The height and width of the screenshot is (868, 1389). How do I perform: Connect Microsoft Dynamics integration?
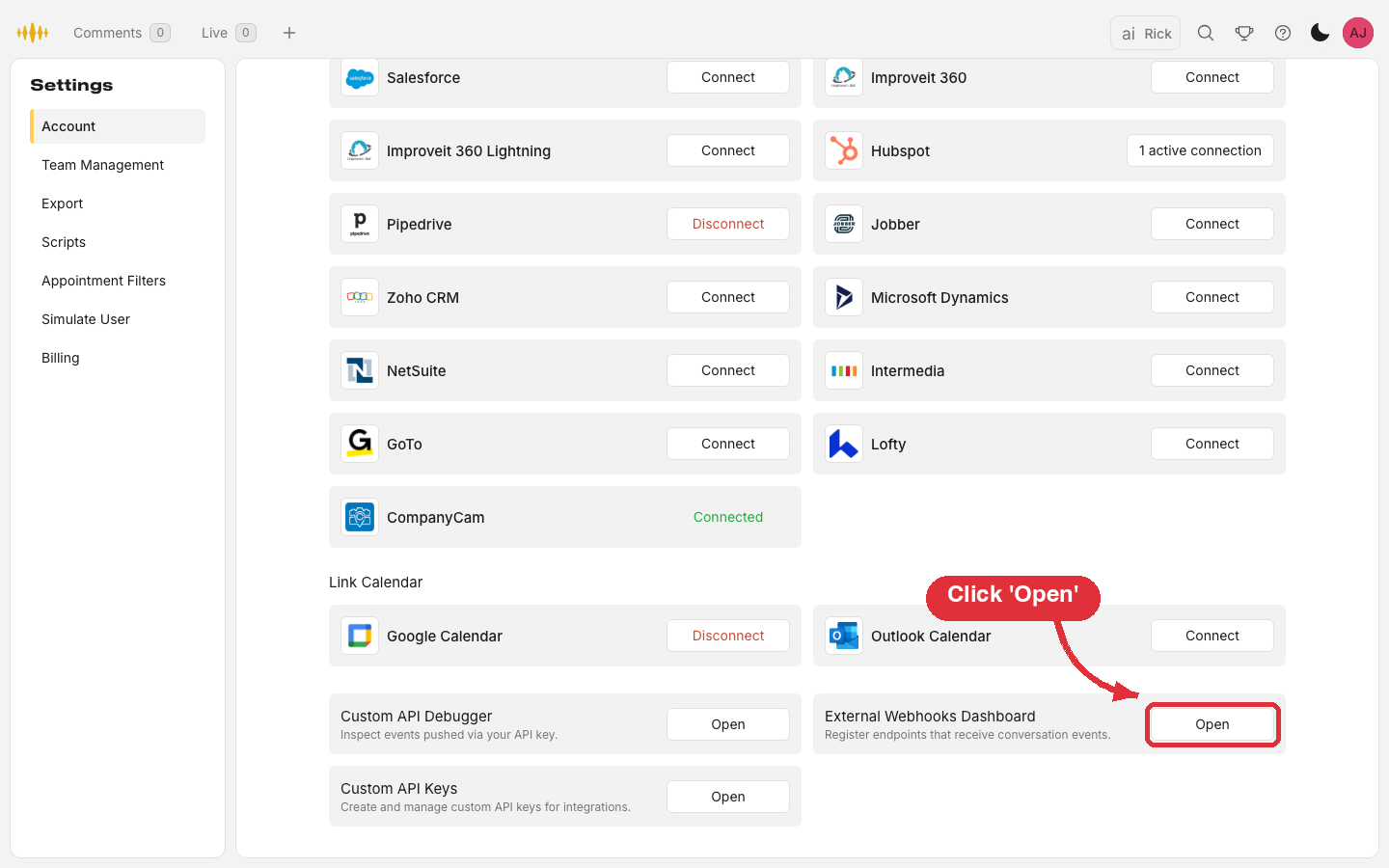(1212, 297)
